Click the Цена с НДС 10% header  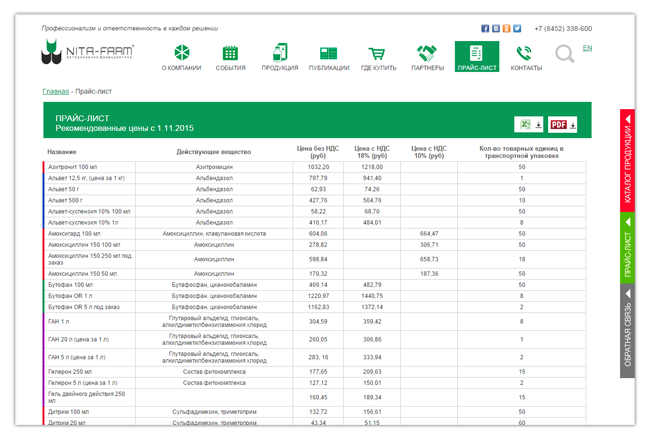pos(429,152)
